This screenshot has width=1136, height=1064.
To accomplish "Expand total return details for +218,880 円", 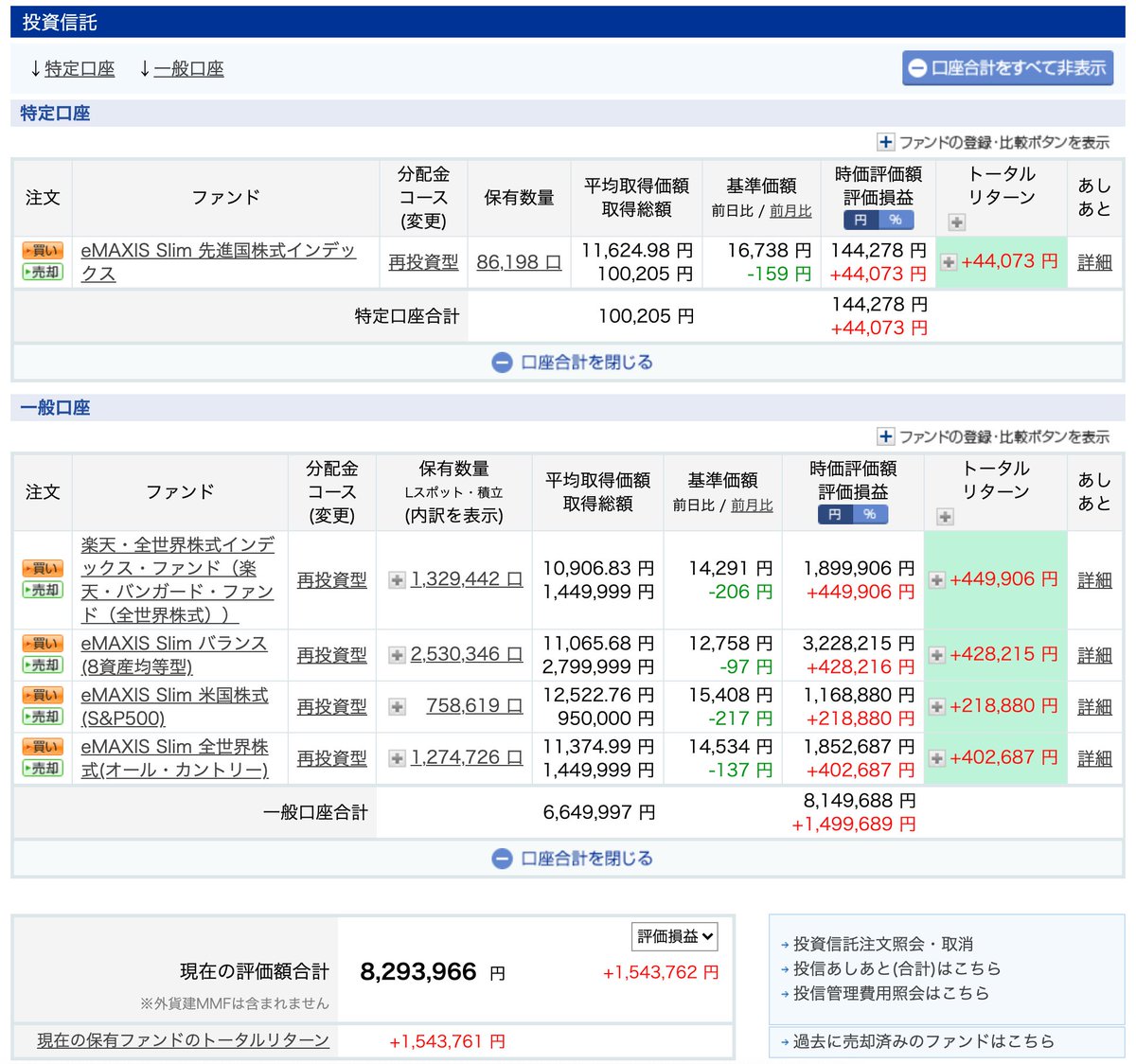I will [x=936, y=706].
